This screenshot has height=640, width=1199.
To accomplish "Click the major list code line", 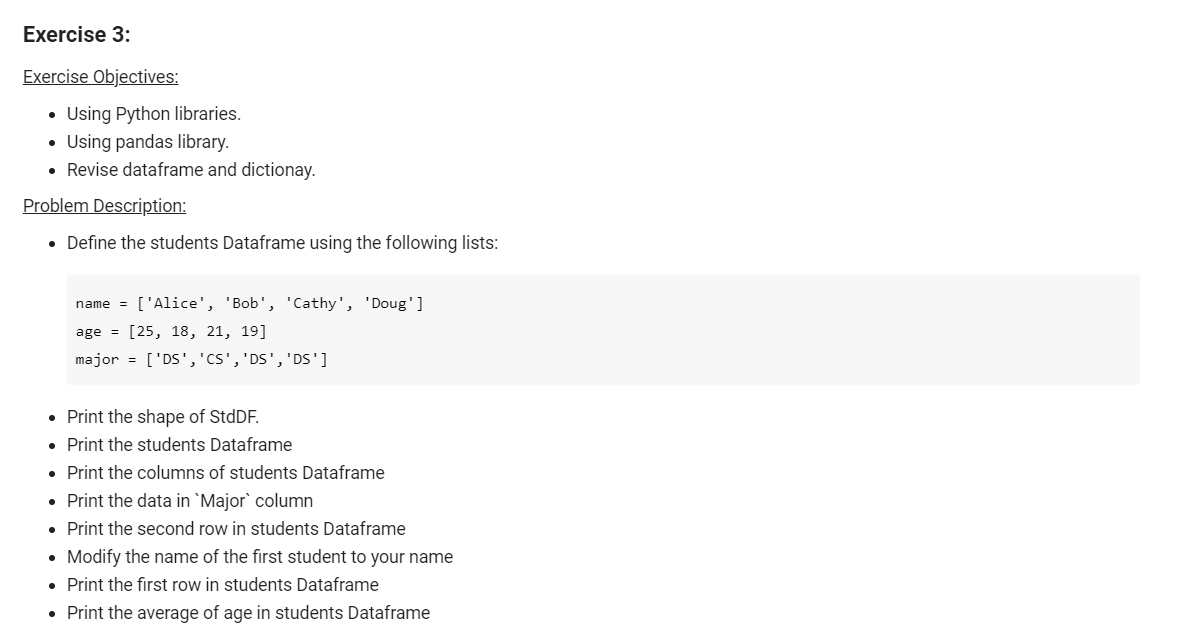I will coord(202,359).
